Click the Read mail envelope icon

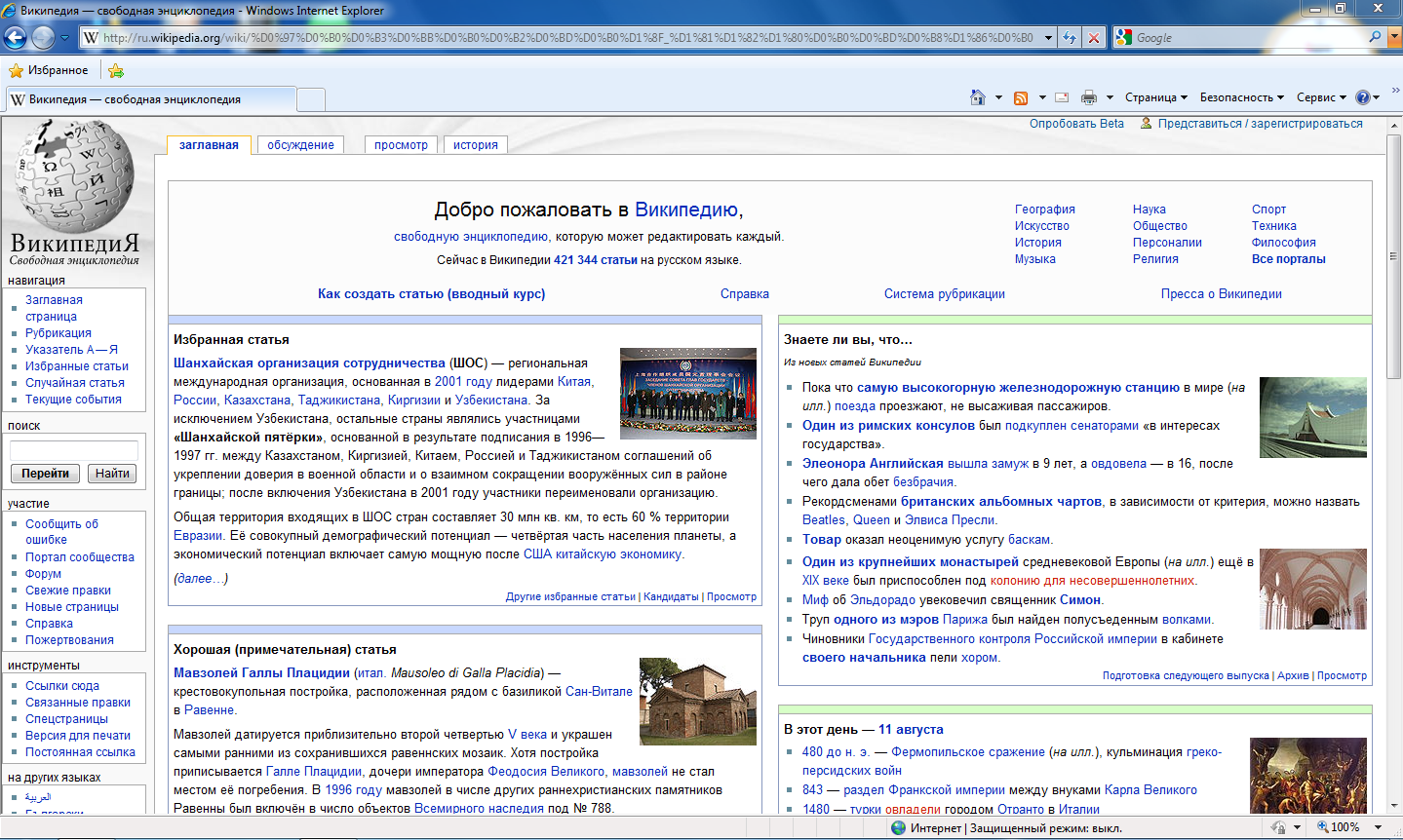1063,97
